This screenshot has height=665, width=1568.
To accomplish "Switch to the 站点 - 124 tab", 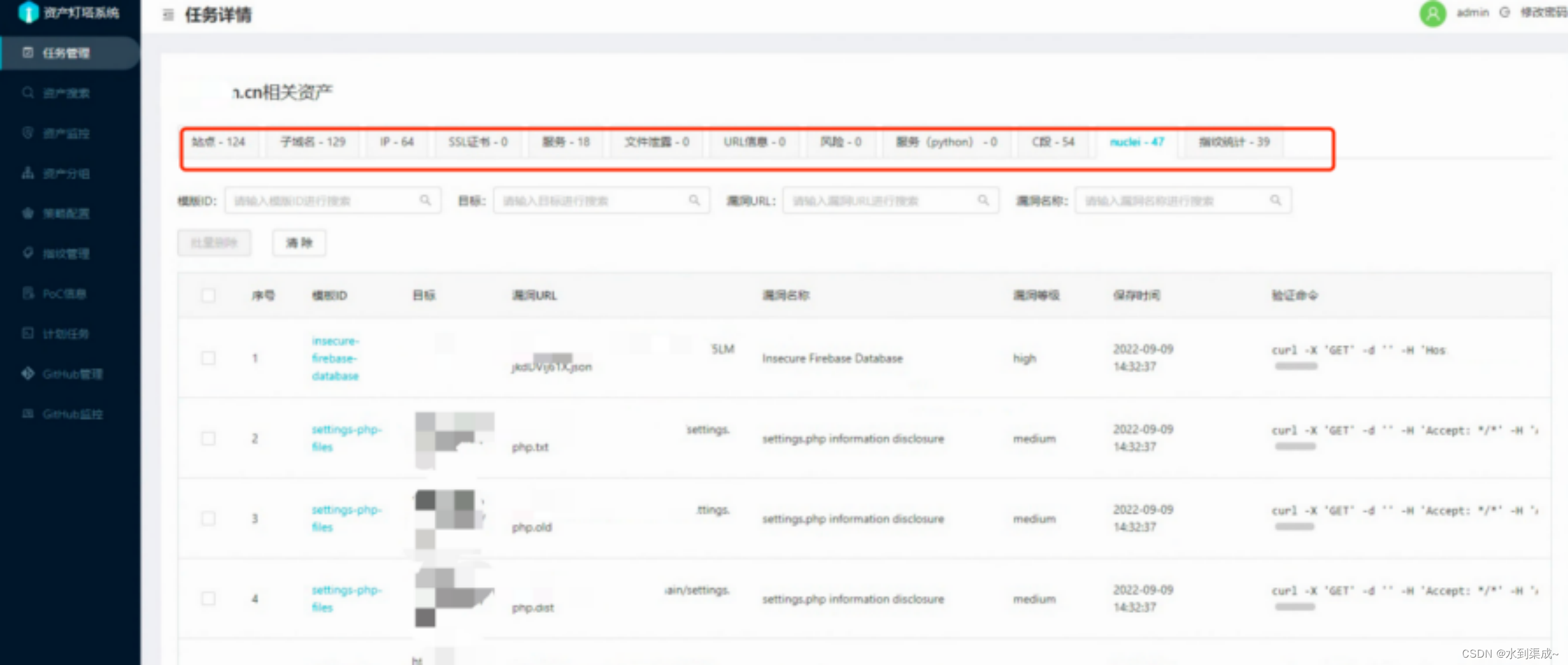I will point(219,142).
